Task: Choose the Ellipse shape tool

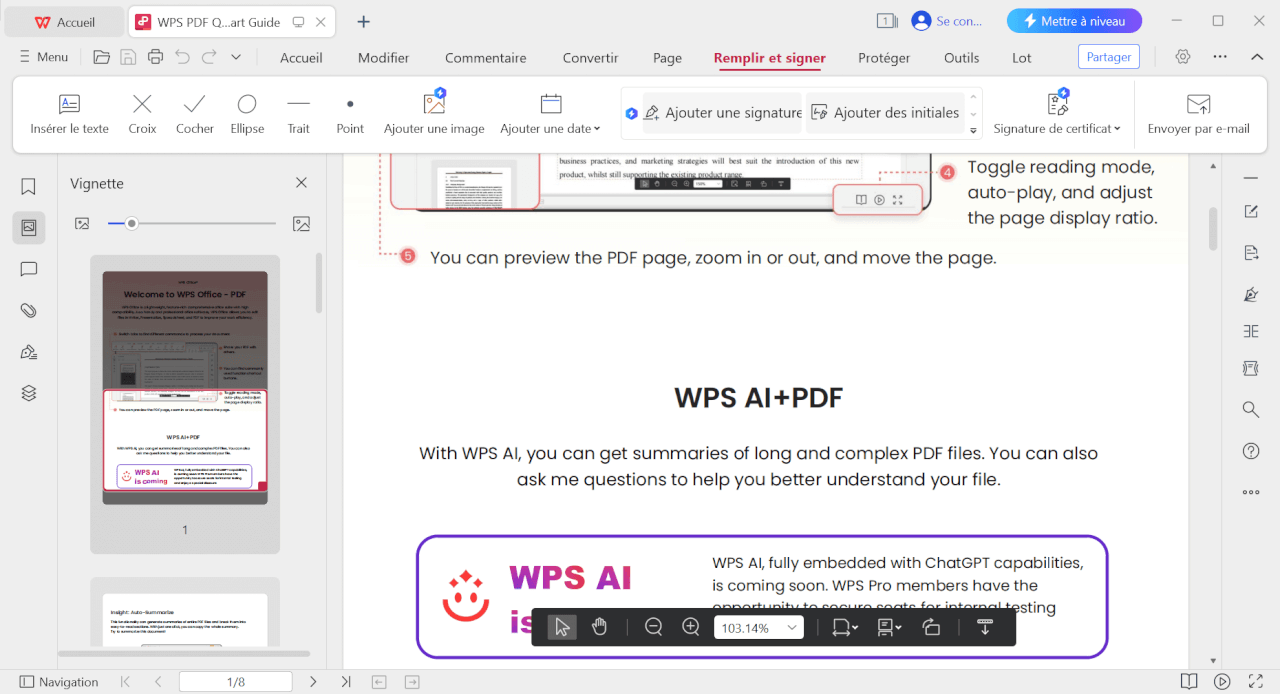Action: coord(247,114)
